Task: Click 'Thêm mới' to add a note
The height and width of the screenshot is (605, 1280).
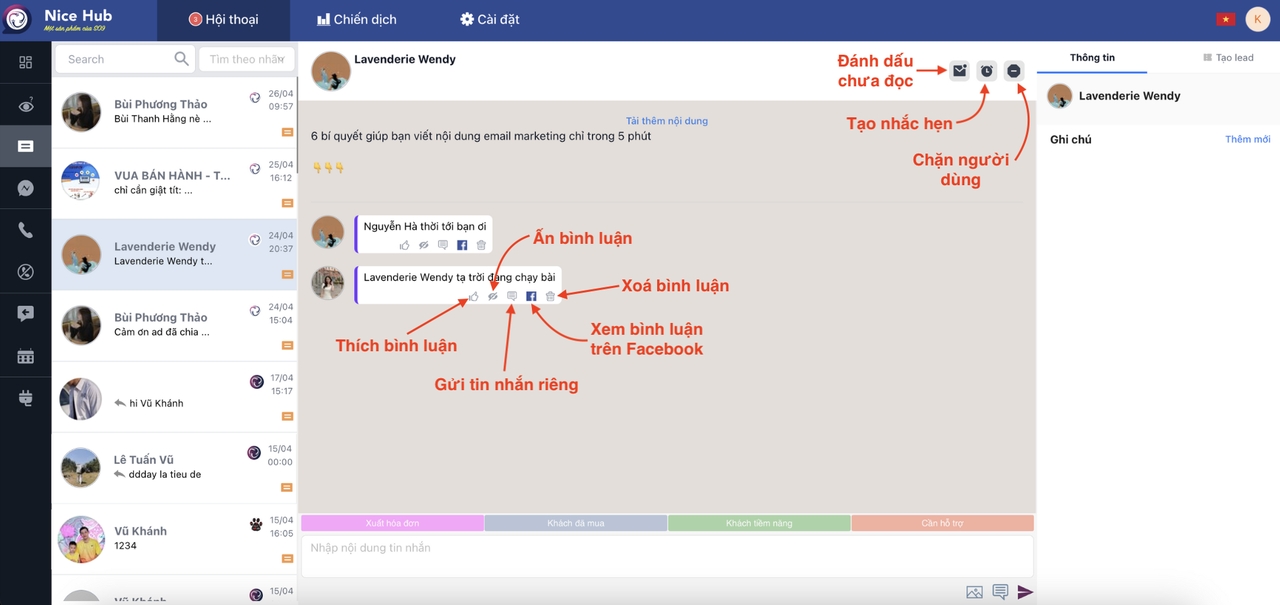Action: [x=1248, y=139]
